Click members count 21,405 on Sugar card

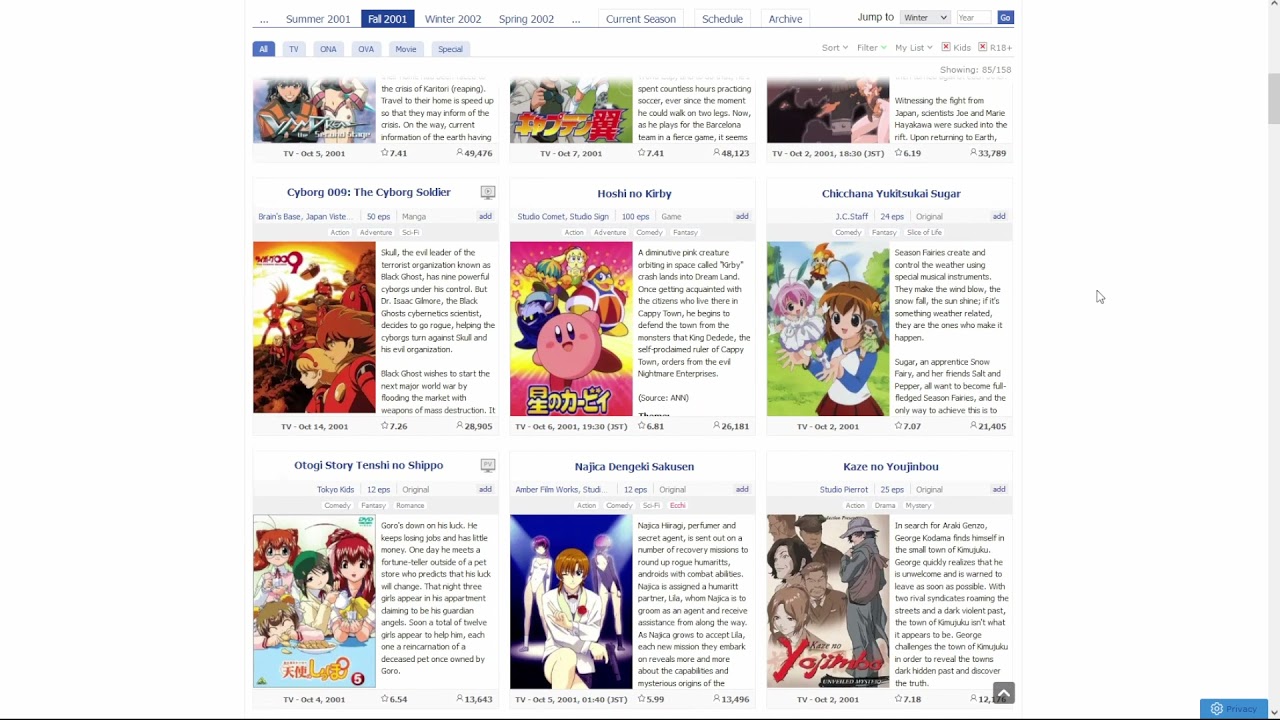(x=989, y=426)
